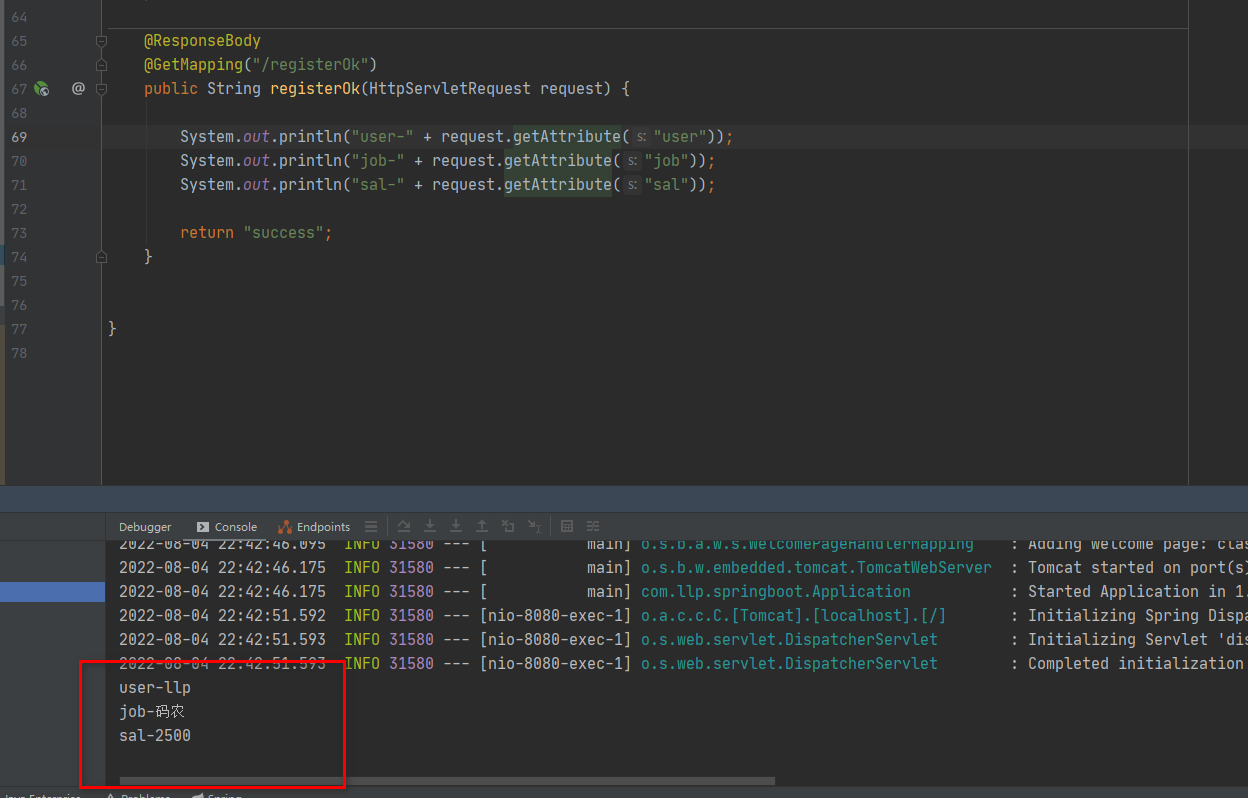Click HttpServletRequest parameter type
Screen dimensions: 1248x798
(x=450, y=89)
